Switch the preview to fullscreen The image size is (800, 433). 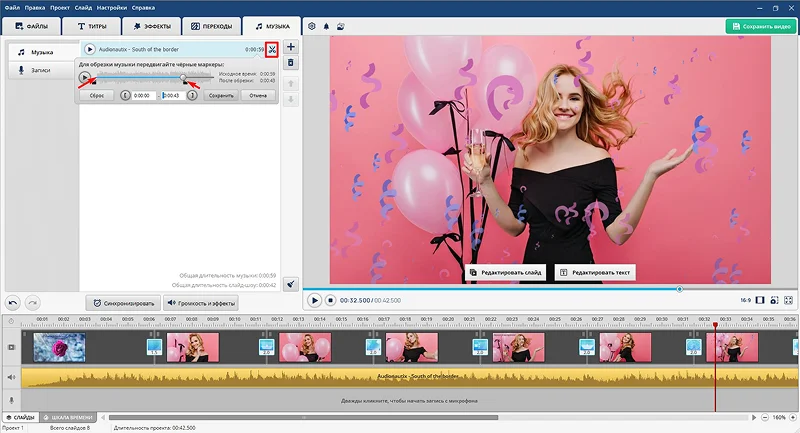pos(789,300)
